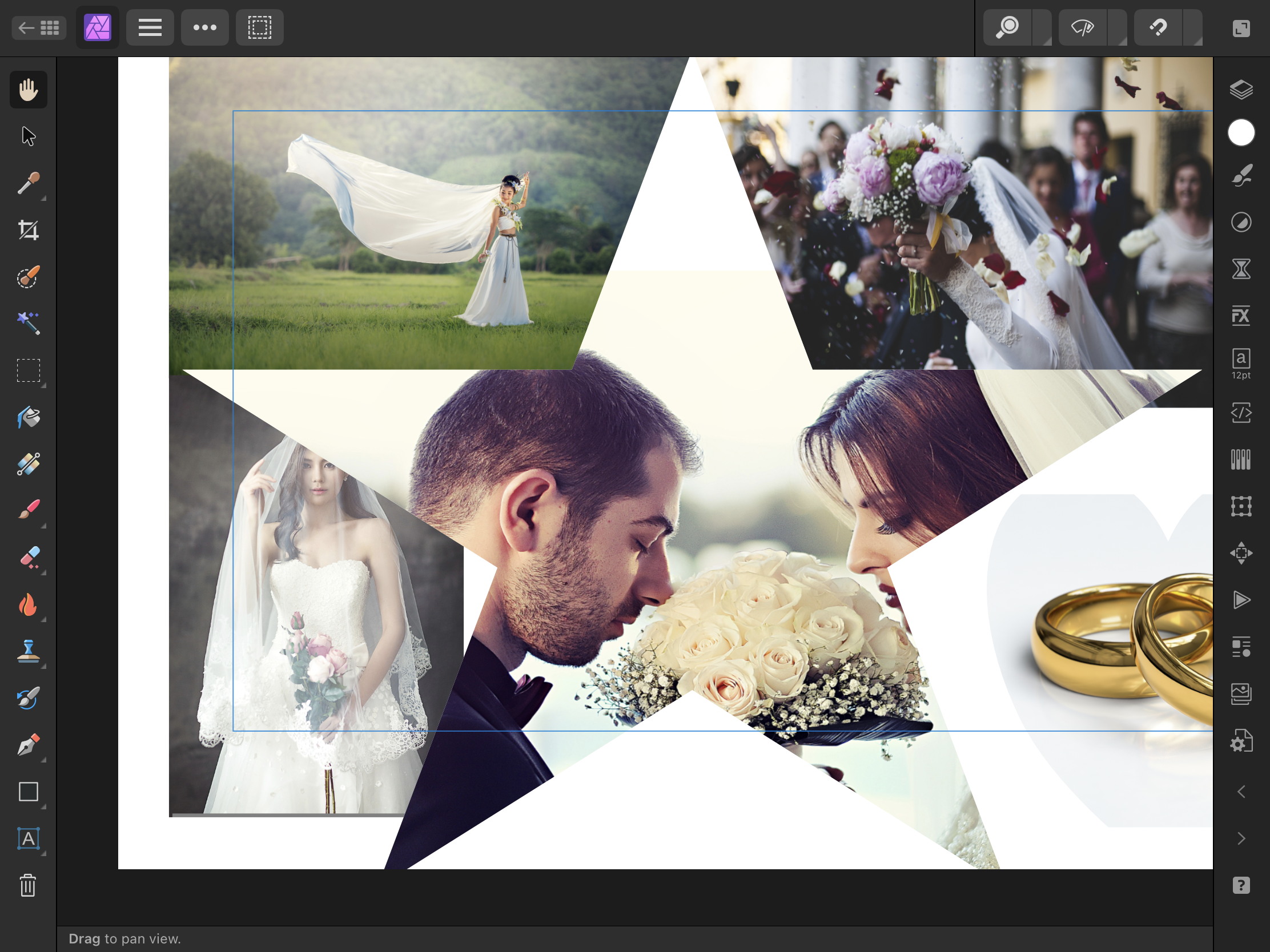
Task: Select the Move tool arrow
Action: (x=28, y=136)
